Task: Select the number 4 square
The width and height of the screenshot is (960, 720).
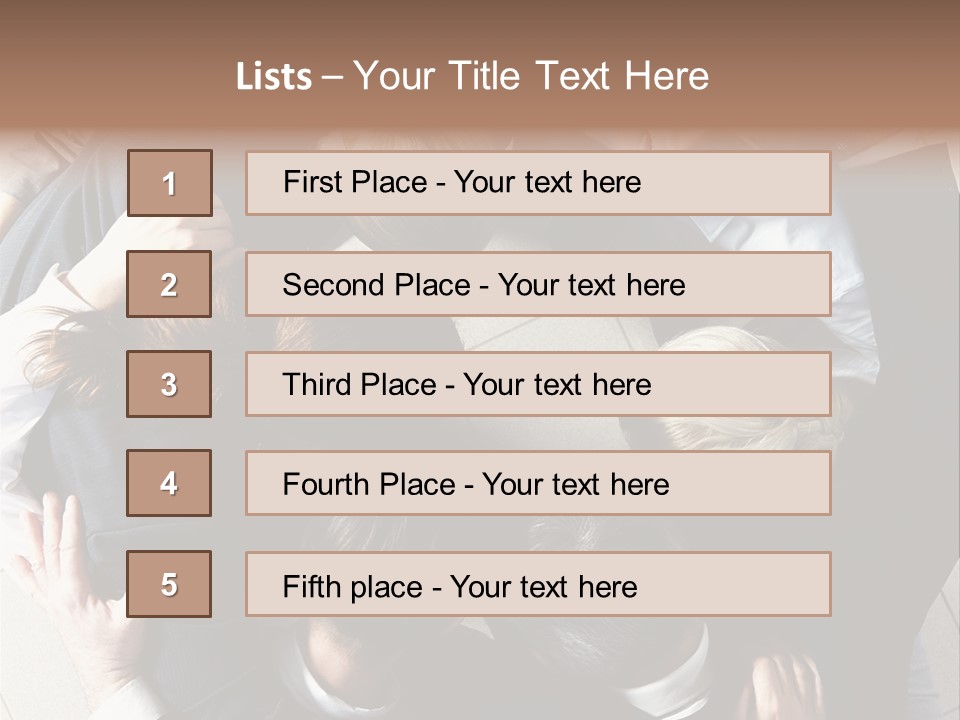Action: click(169, 483)
